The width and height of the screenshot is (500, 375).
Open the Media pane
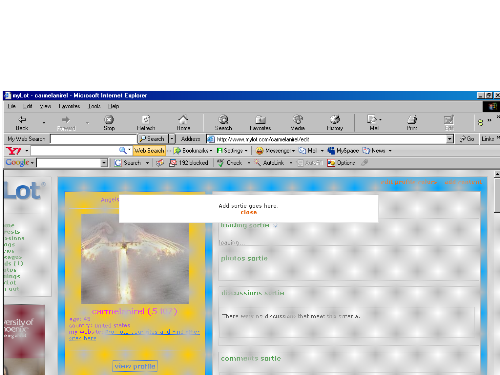(298, 122)
